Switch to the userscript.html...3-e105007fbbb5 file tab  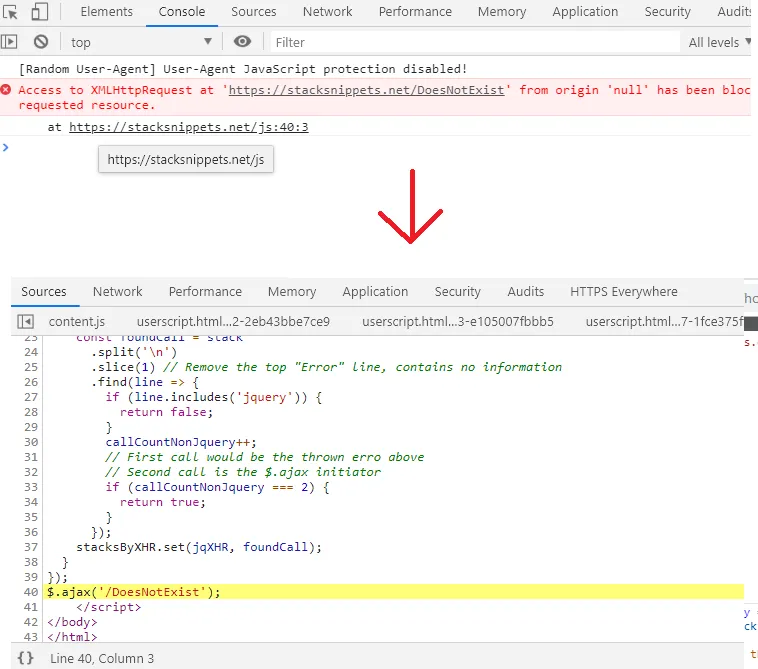(x=458, y=321)
